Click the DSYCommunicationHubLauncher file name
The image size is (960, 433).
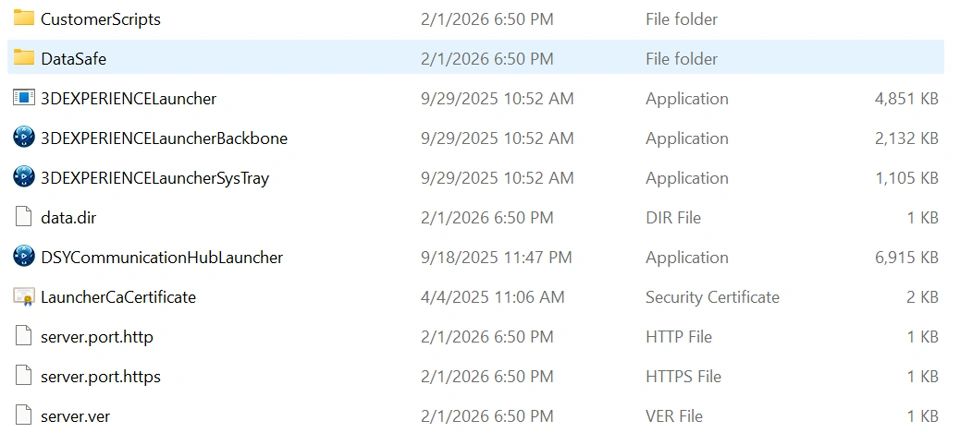click(x=161, y=257)
